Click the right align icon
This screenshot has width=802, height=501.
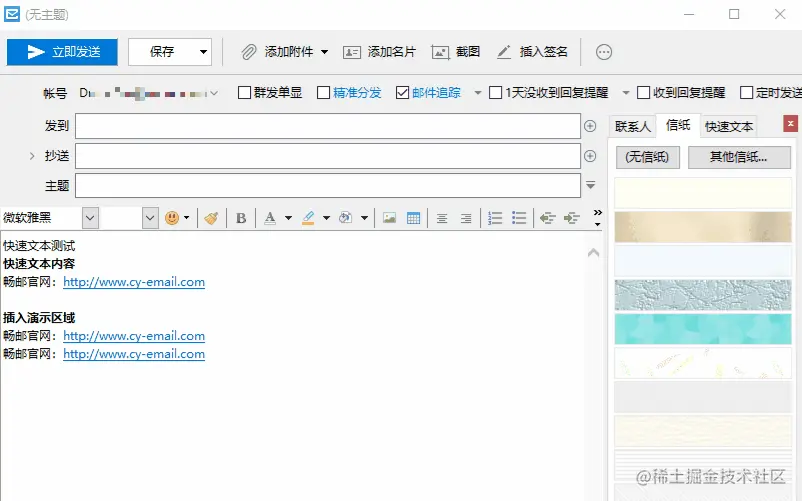tap(466, 218)
